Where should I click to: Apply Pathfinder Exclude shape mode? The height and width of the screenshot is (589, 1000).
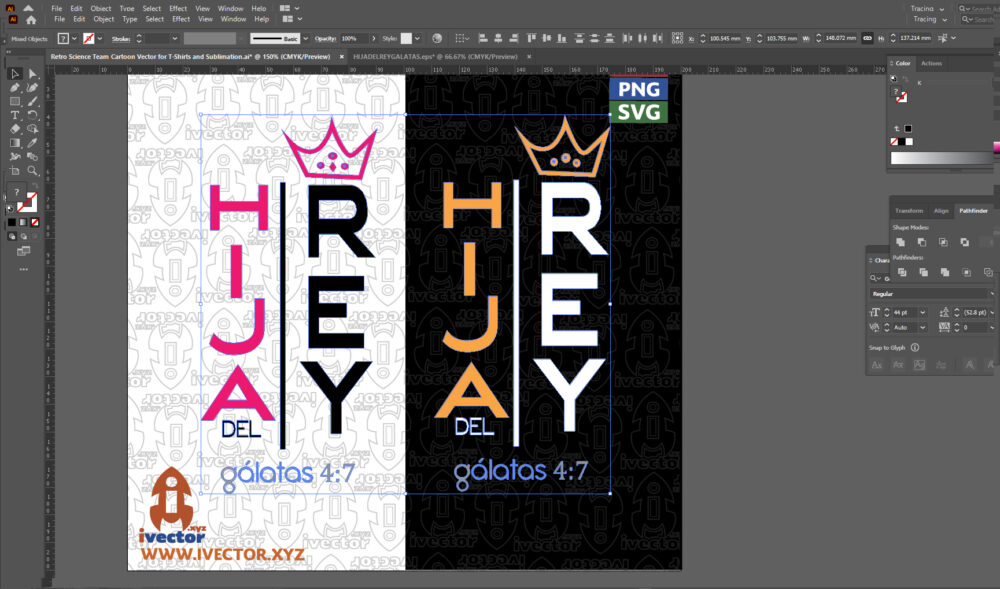click(964, 242)
